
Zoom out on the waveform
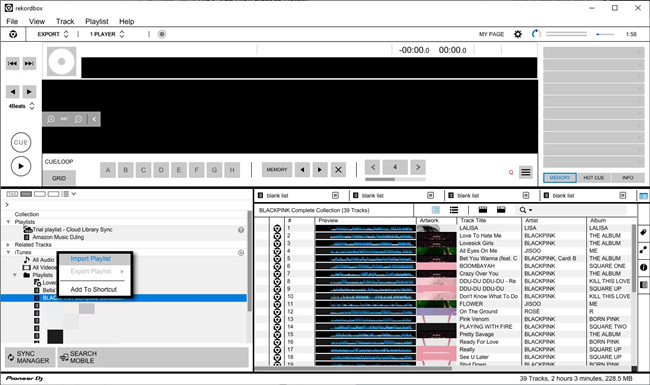pos(78,119)
